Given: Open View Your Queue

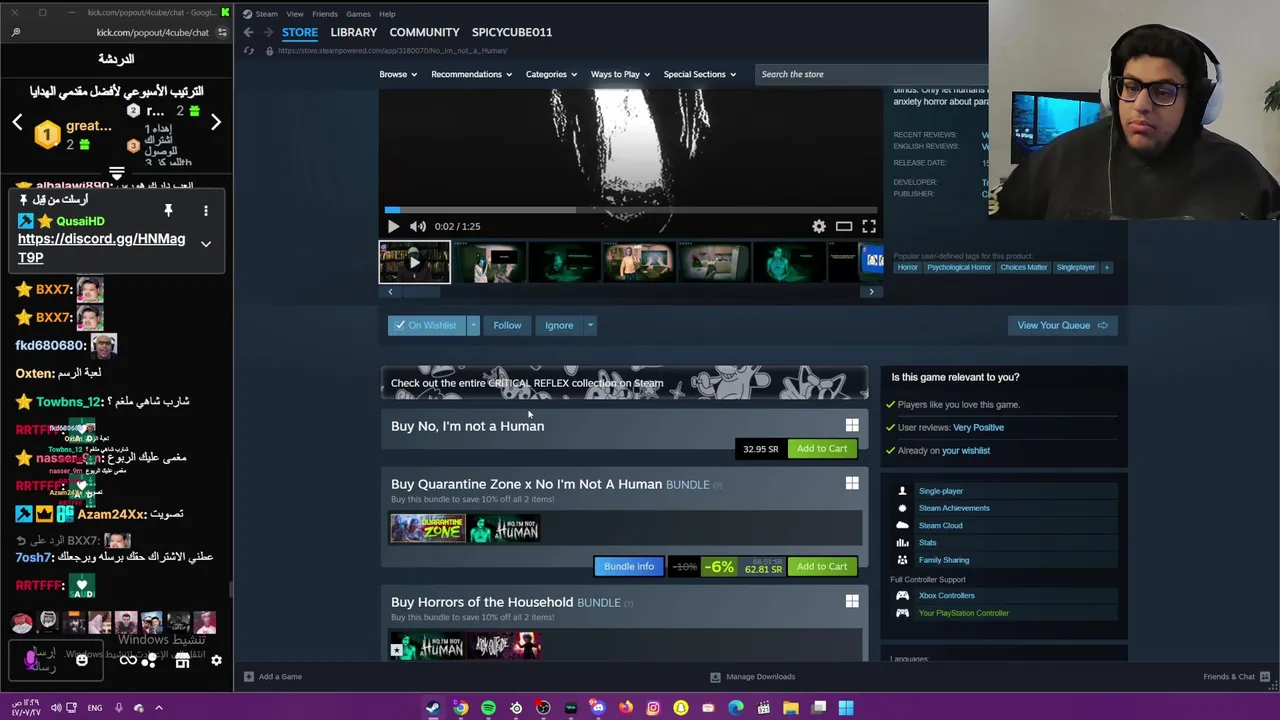Looking at the screenshot, I should coord(1062,325).
